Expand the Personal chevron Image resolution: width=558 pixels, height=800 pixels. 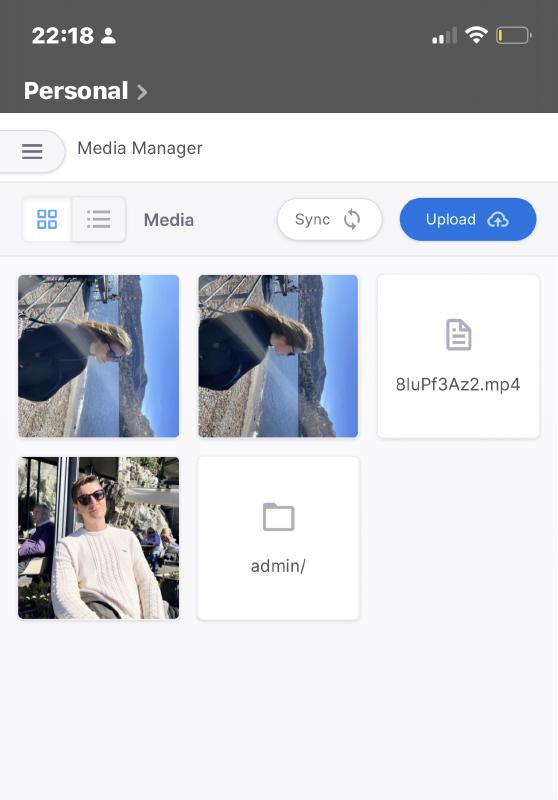142,92
